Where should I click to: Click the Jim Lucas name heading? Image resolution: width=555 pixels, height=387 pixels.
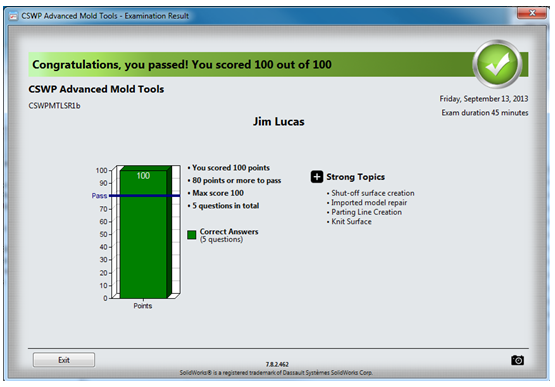pos(279,122)
